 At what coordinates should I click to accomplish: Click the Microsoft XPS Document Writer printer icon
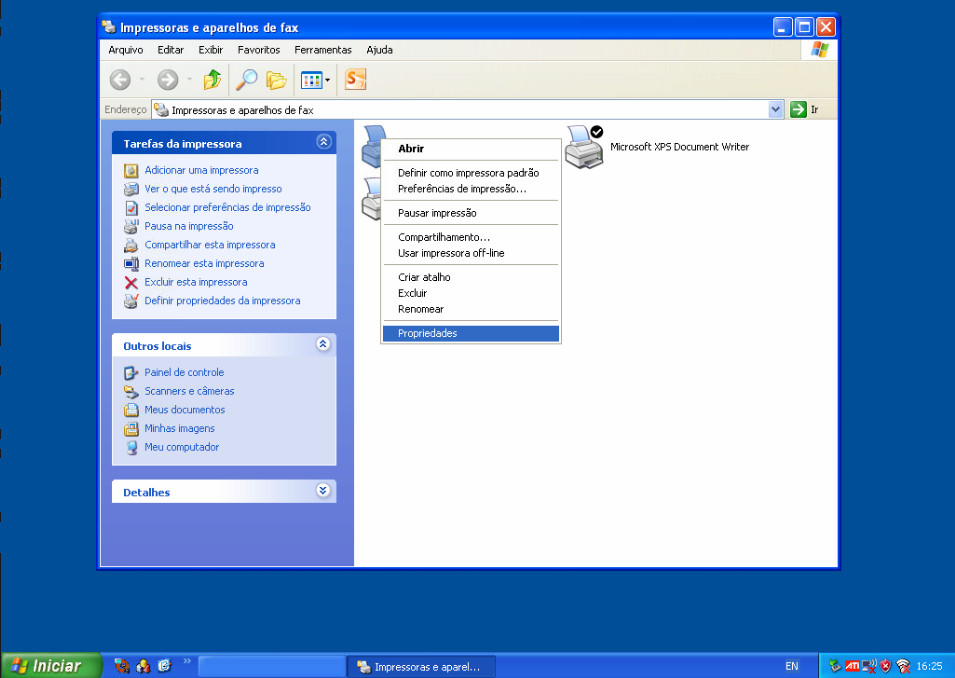pos(584,147)
